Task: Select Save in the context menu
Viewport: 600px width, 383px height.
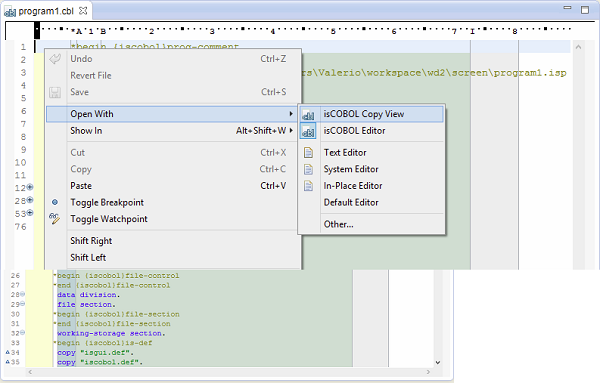Action: pyautogui.click(x=173, y=92)
